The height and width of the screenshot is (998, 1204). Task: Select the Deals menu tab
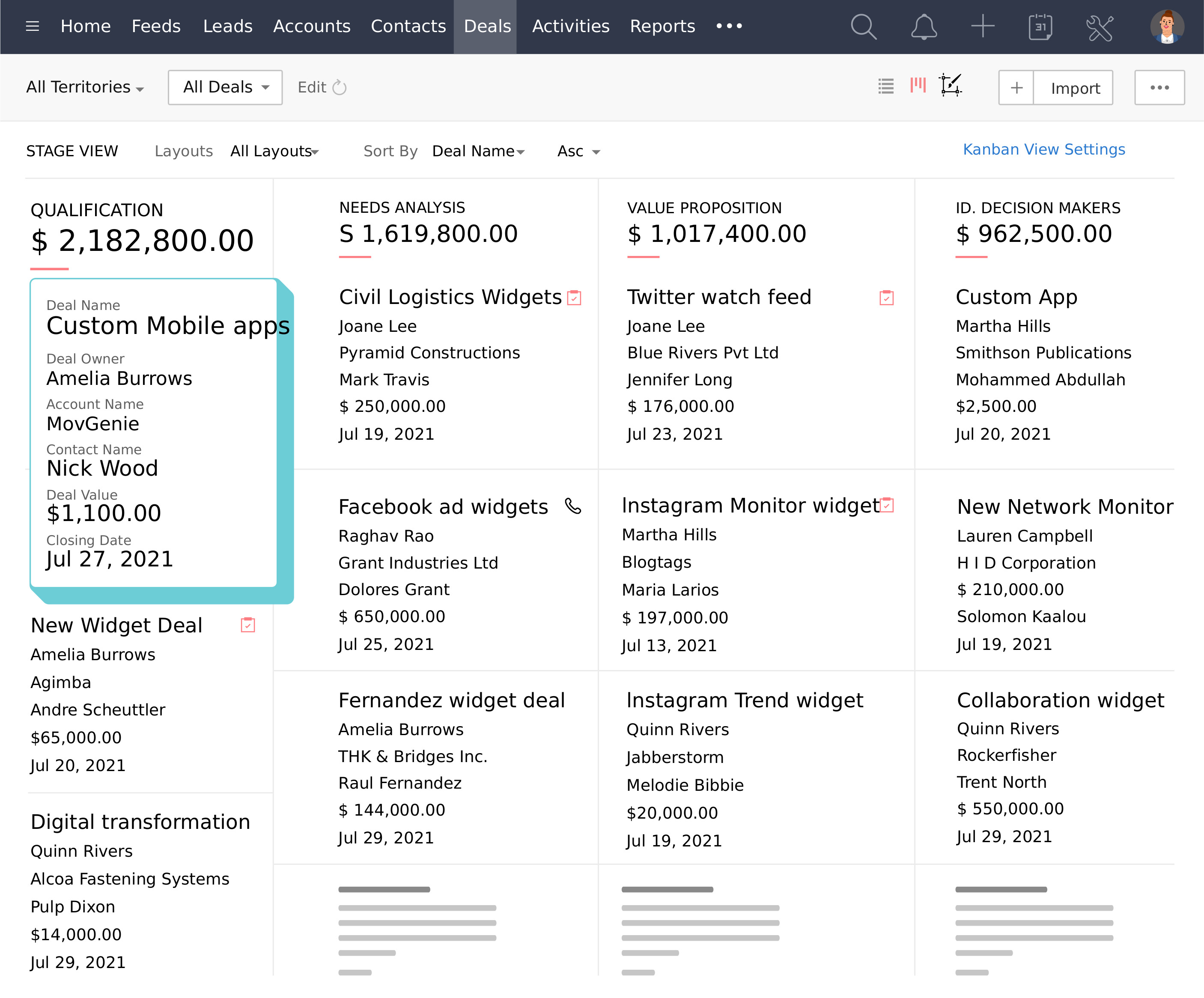point(486,27)
